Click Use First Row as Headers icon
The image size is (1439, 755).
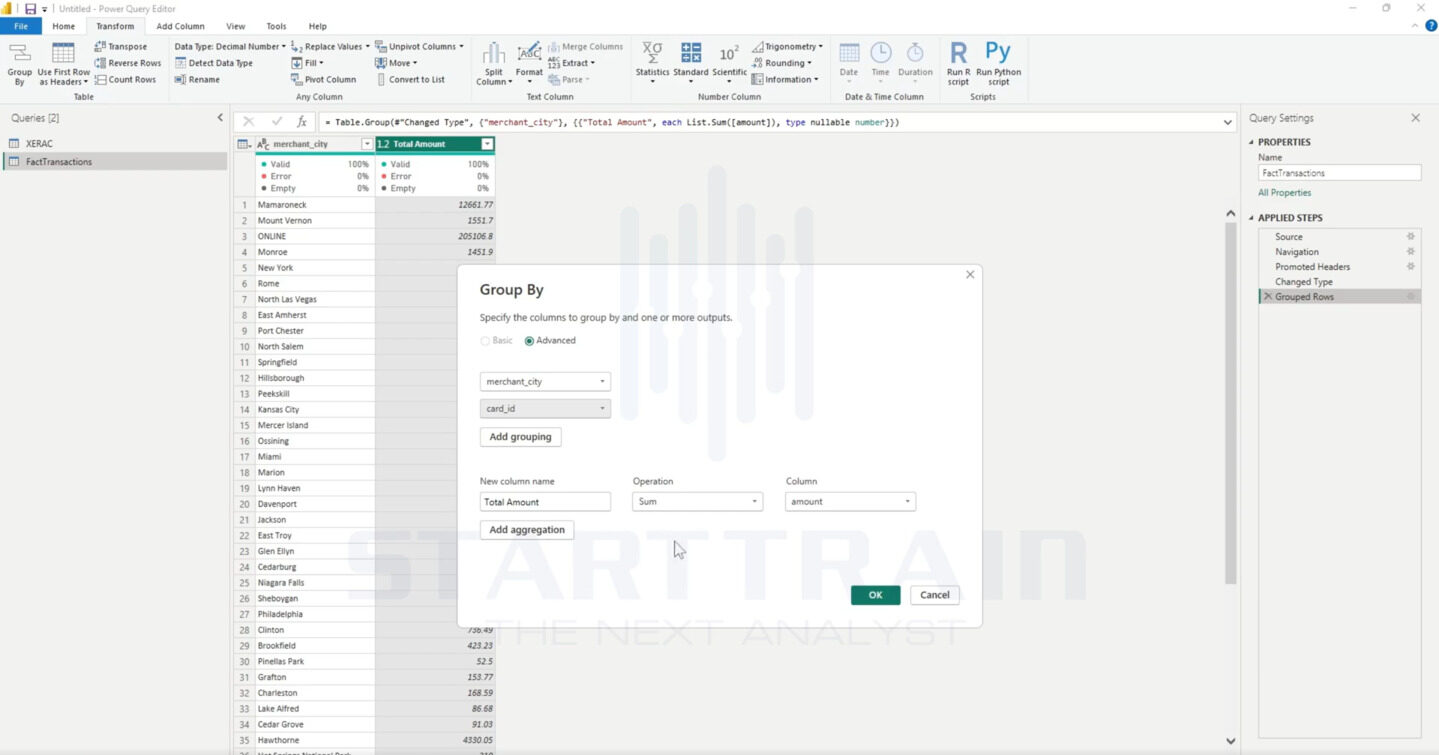(x=63, y=64)
